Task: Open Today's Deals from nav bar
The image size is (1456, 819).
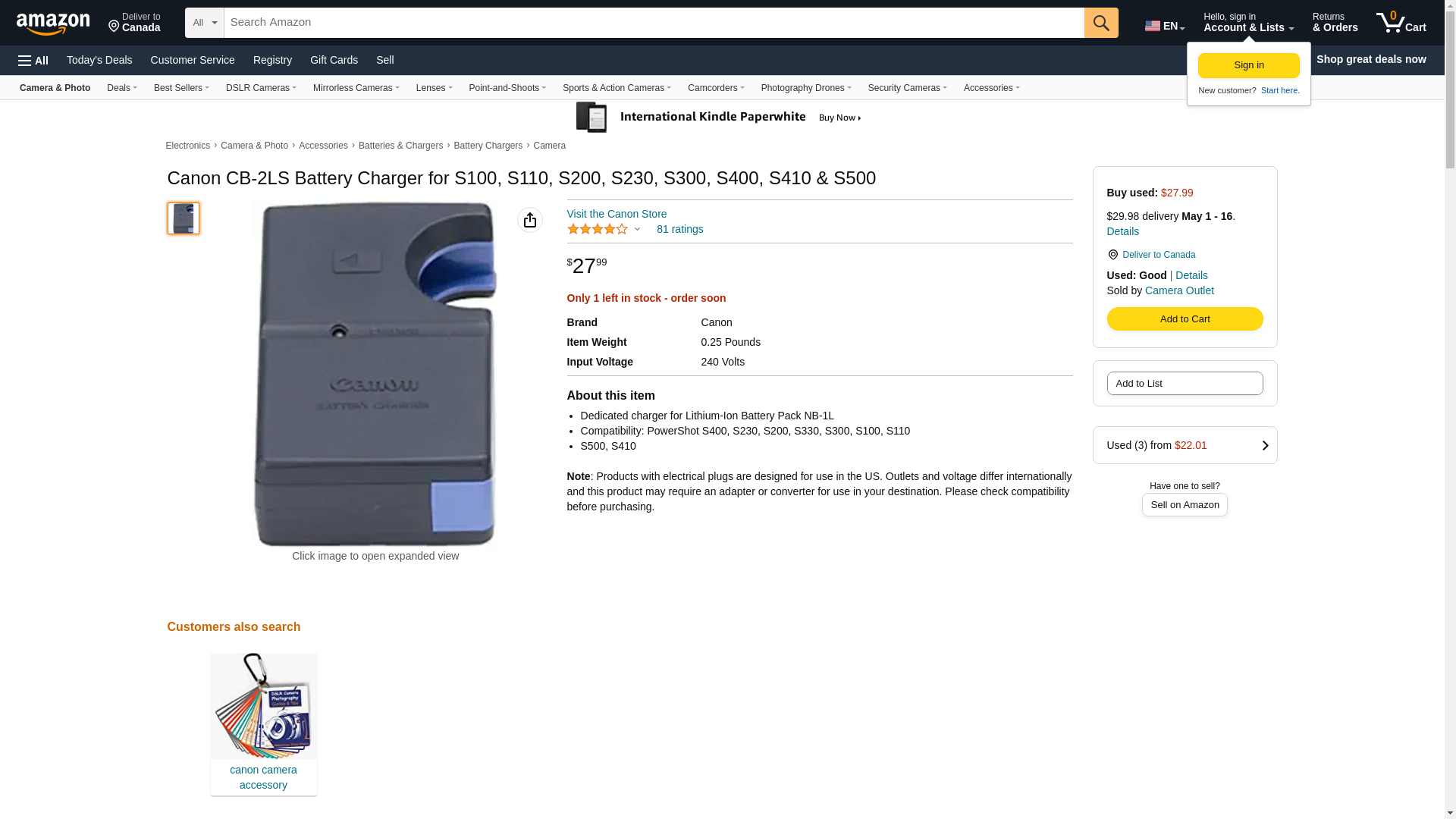Action: point(99,60)
